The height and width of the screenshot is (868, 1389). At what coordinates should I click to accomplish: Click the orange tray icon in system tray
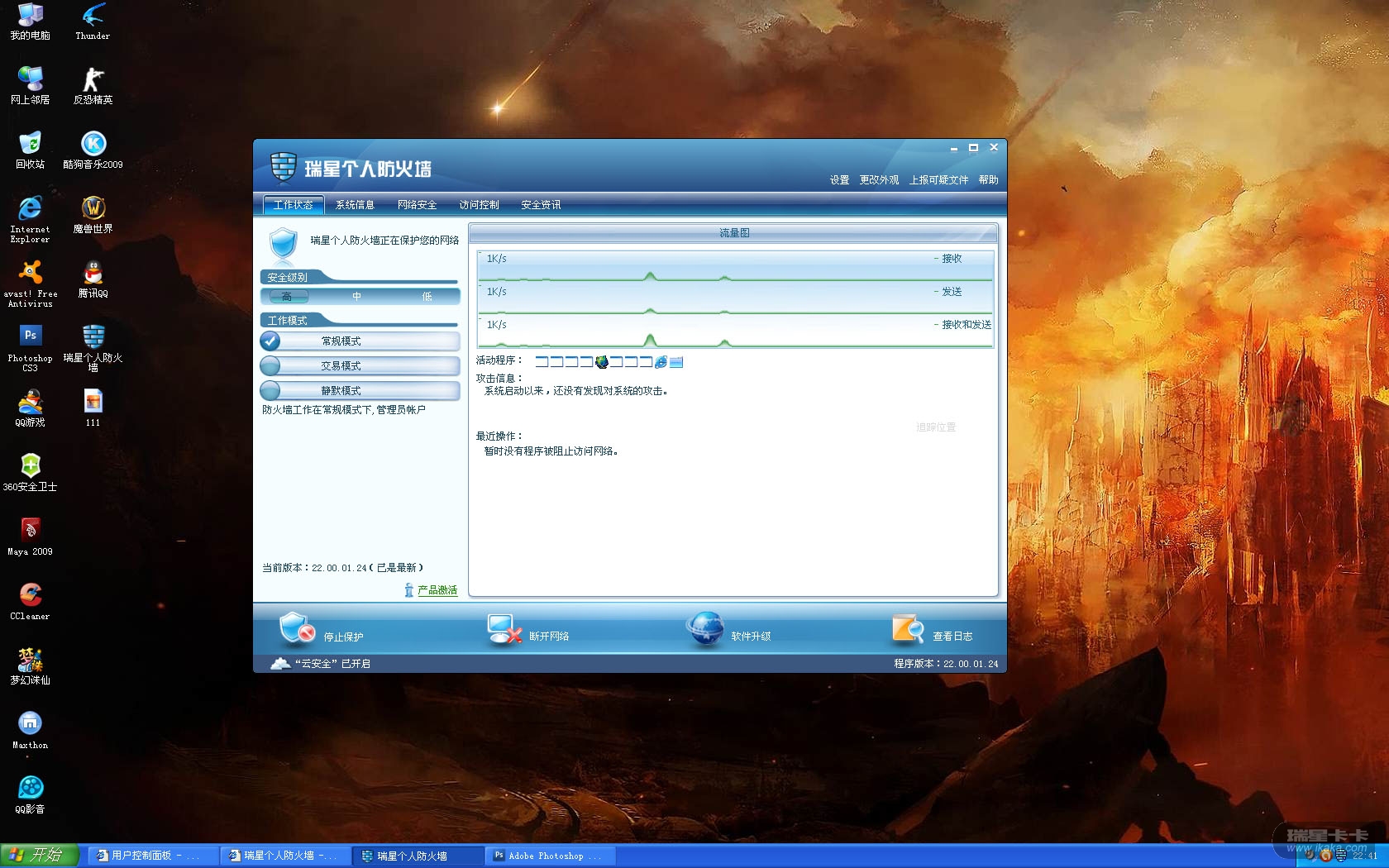click(x=1325, y=856)
